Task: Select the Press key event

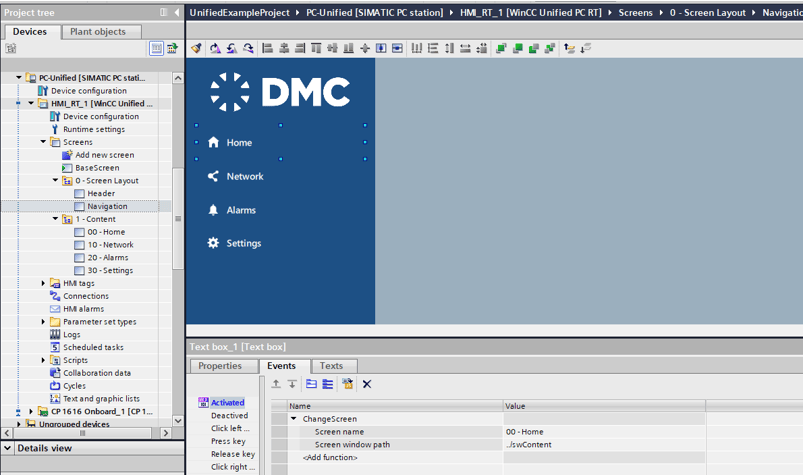Action: pyautogui.click(x=228, y=441)
